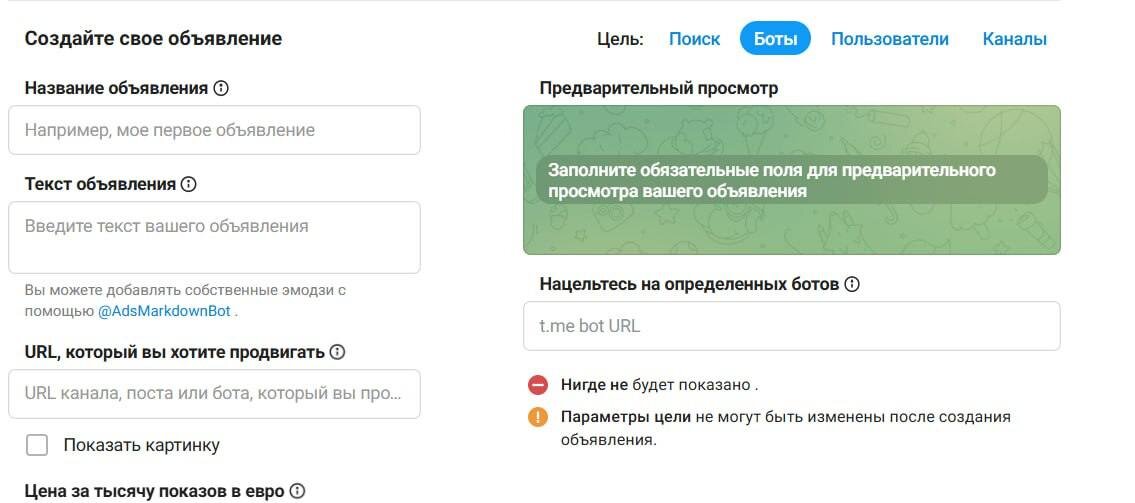Screen dimensions: 1135x503
Task: Click the orange warning icon near Параметры цели
Action: (538, 418)
